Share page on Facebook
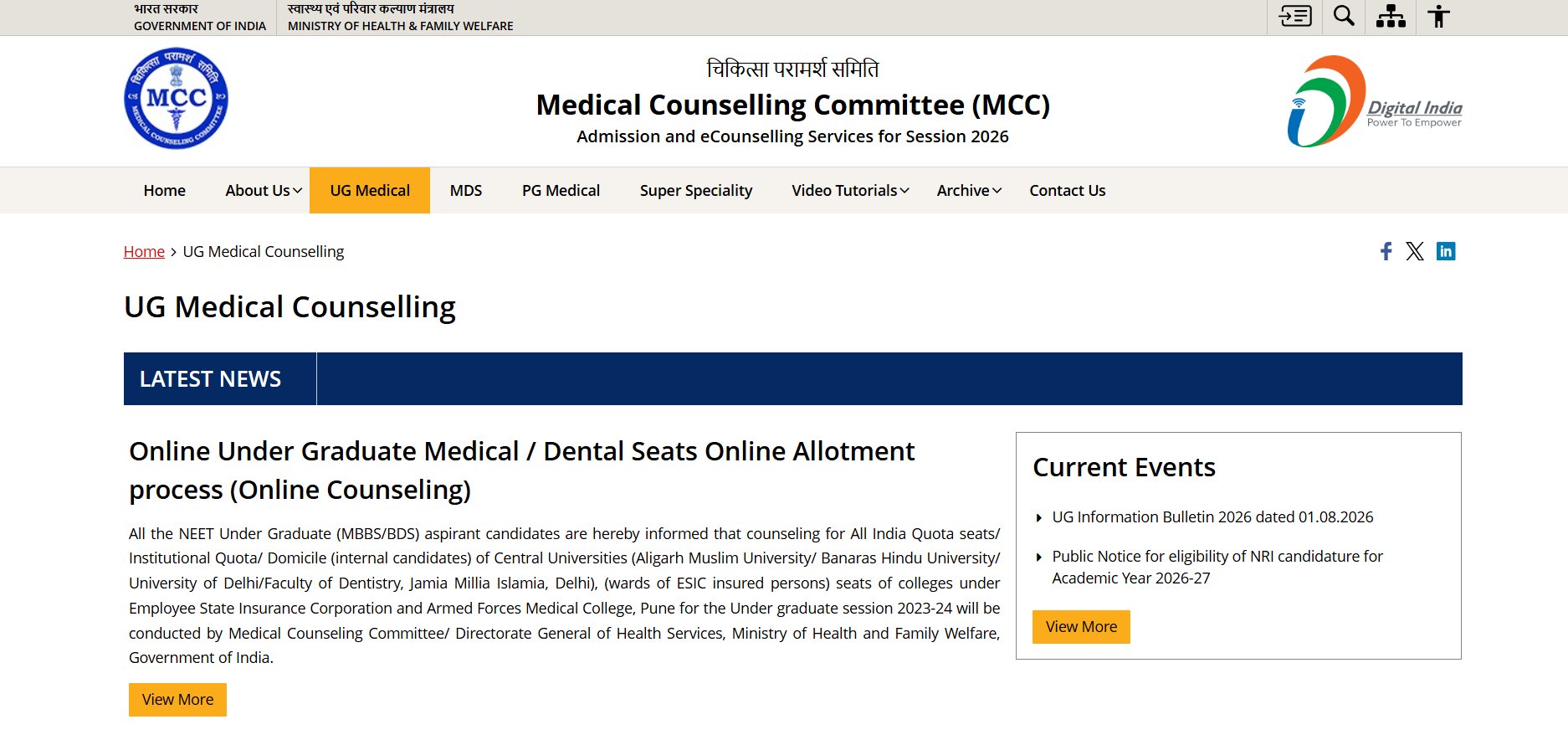The height and width of the screenshot is (740, 1568). click(x=1386, y=251)
